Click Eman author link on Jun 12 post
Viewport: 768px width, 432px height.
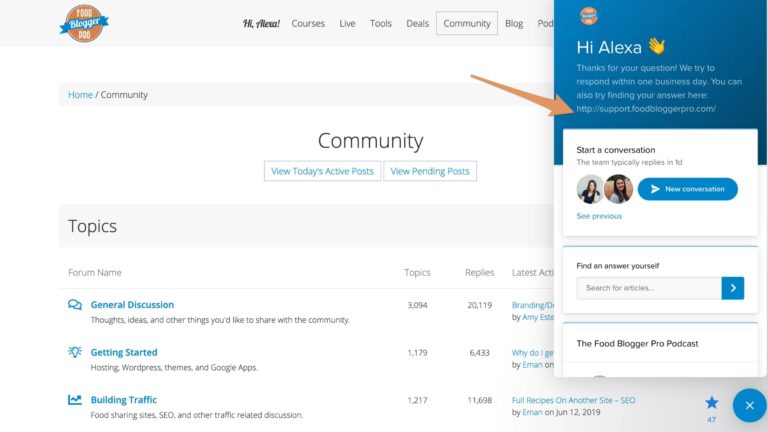click(x=532, y=412)
